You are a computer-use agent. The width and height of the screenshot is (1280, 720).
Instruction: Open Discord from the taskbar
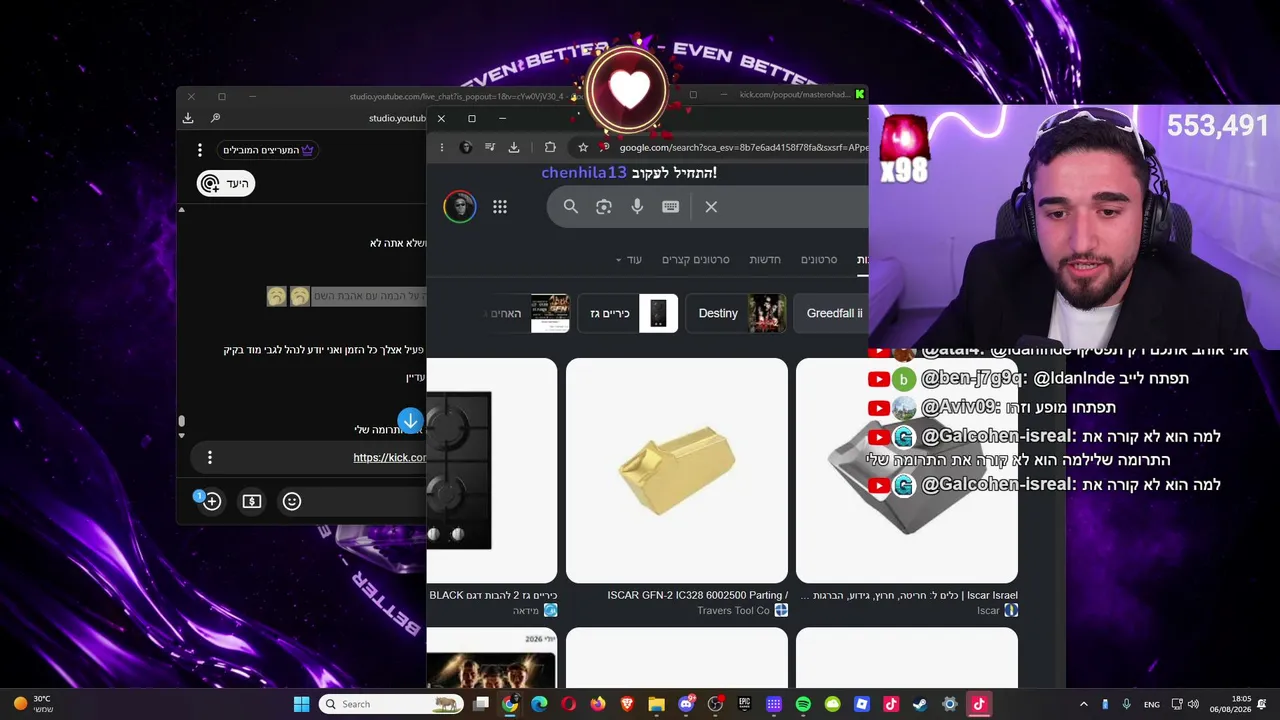686,704
